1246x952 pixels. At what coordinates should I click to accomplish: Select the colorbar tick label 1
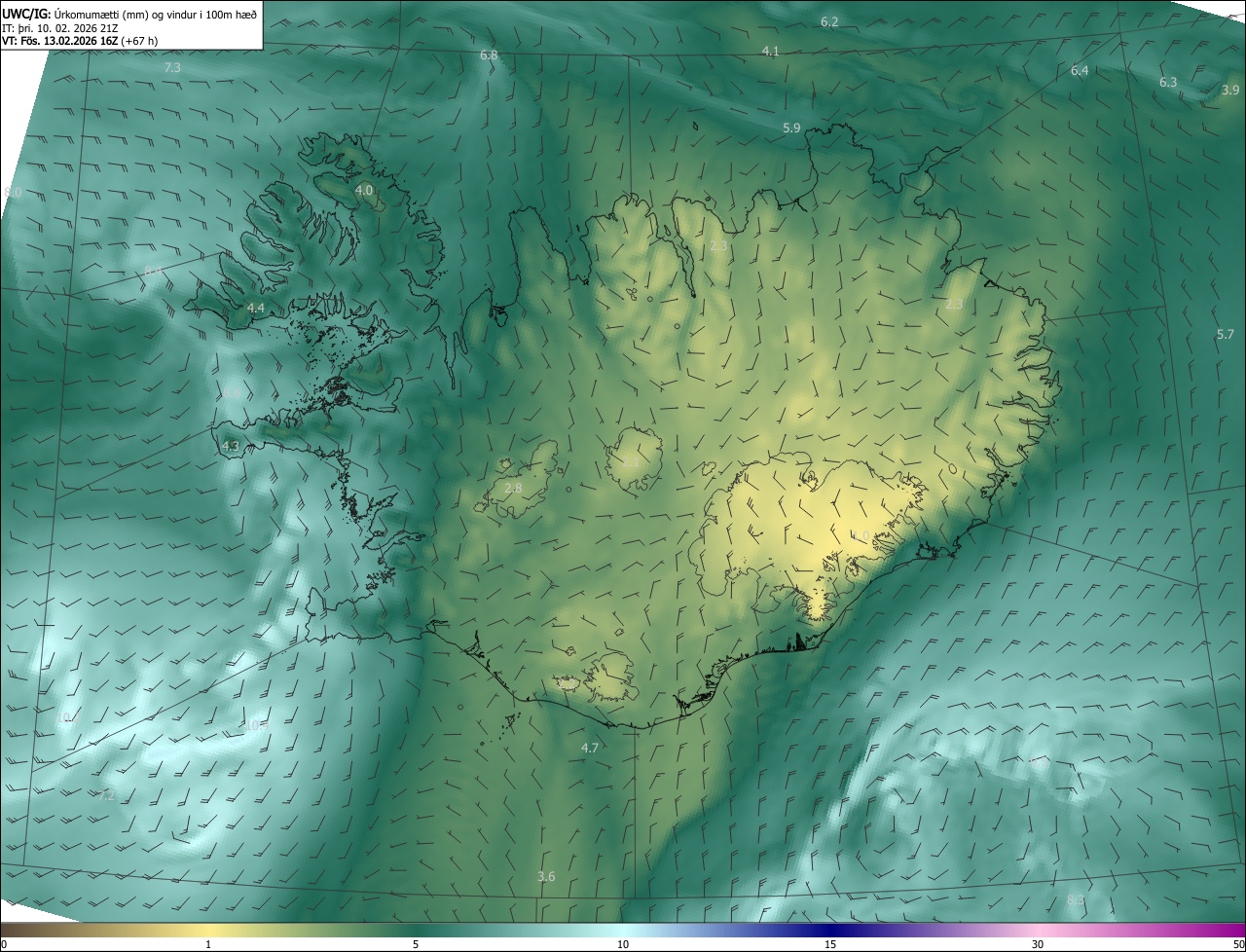point(208,944)
